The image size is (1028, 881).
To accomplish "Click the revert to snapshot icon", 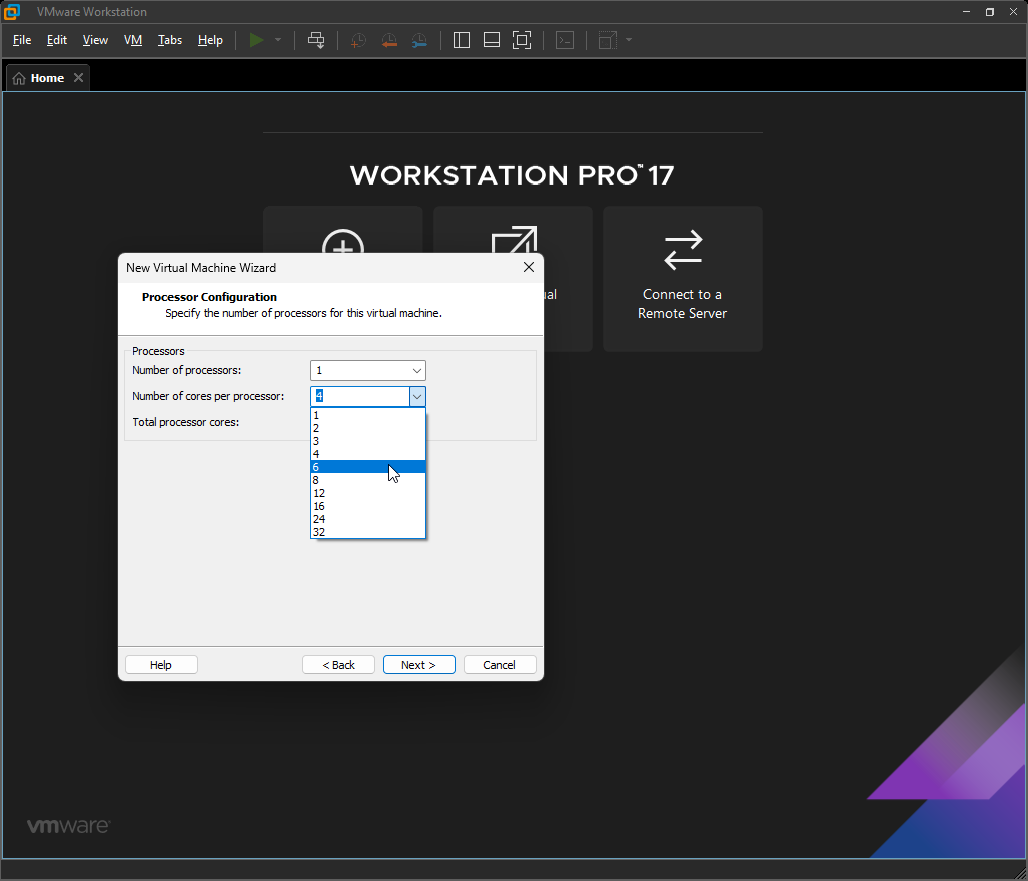I will [389, 40].
